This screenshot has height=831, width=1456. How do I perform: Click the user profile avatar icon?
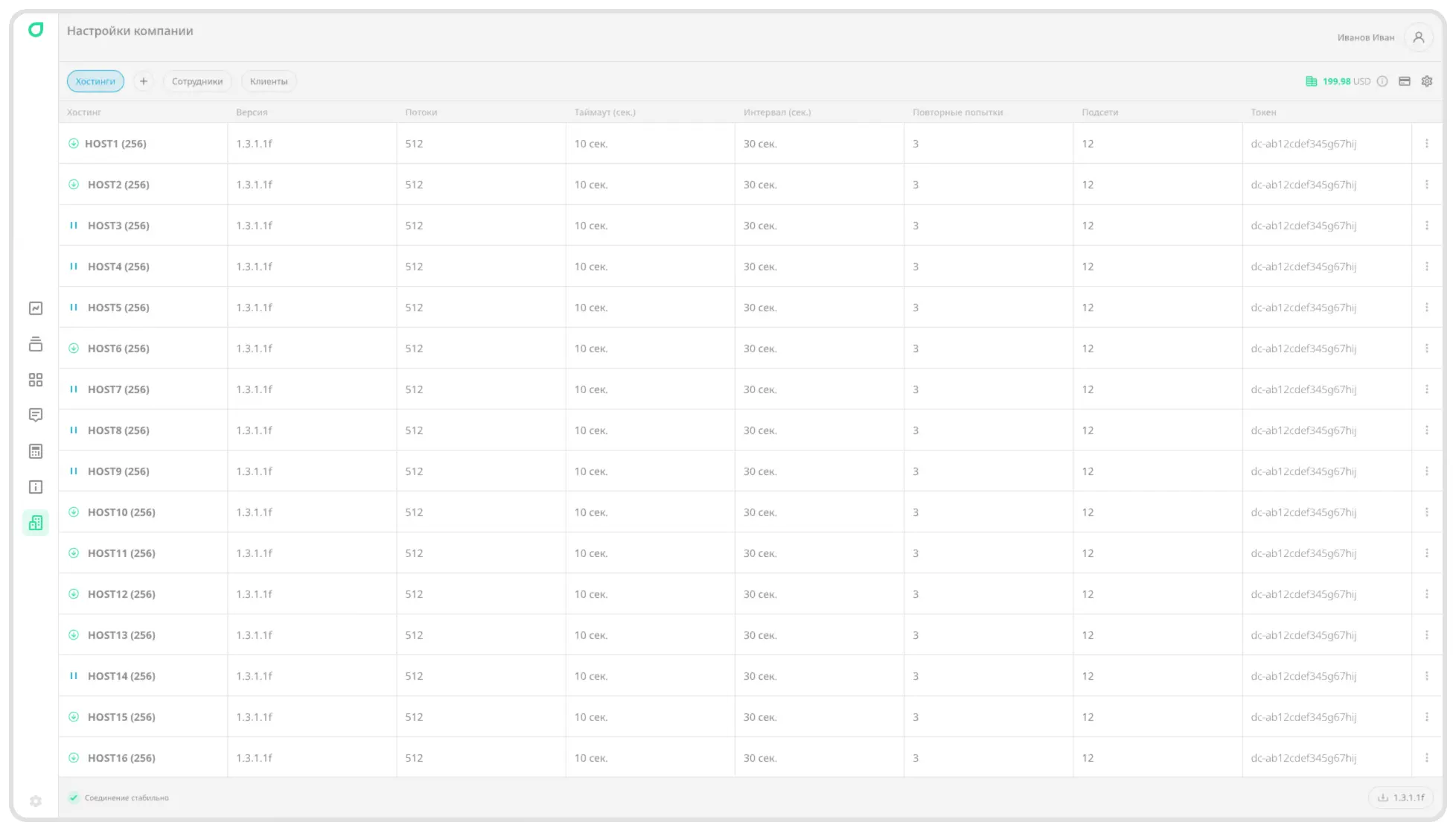(x=1419, y=37)
